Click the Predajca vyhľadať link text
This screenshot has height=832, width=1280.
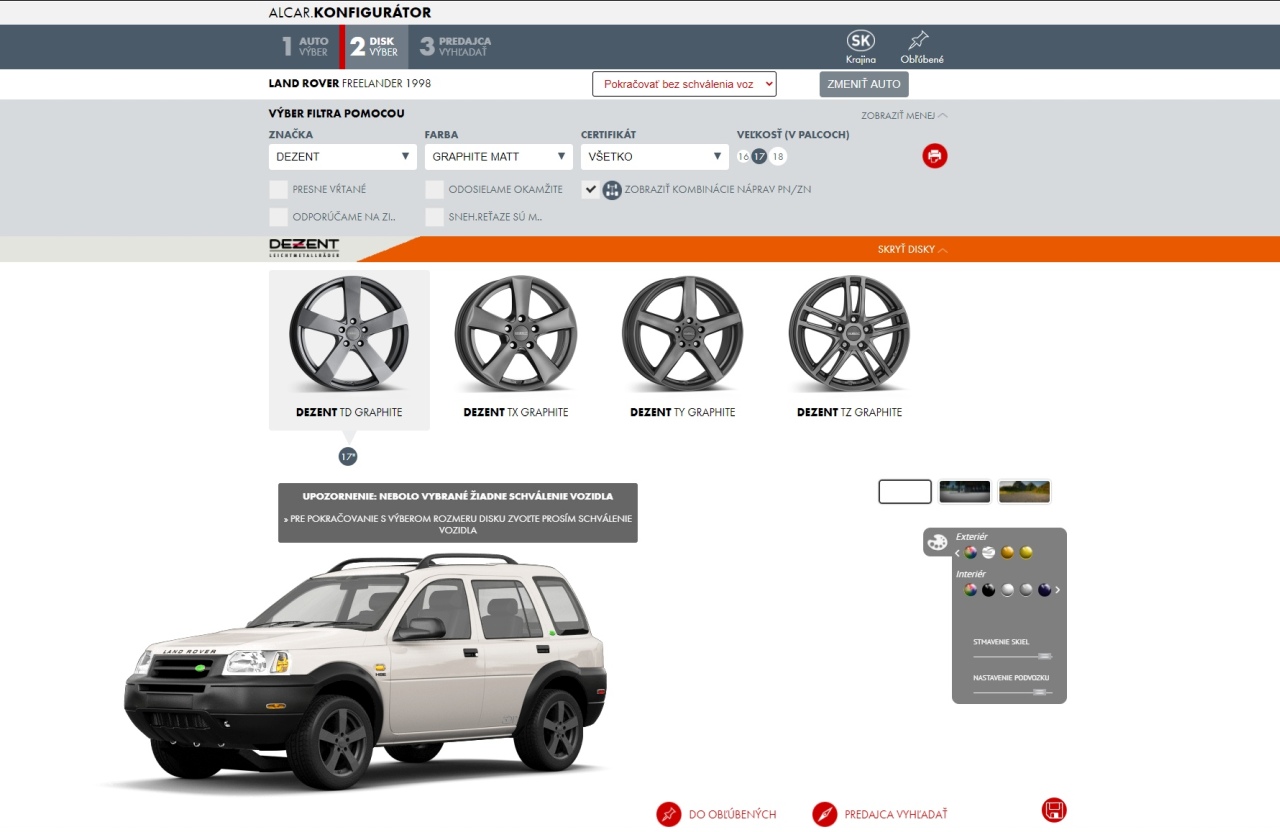coord(896,815)
